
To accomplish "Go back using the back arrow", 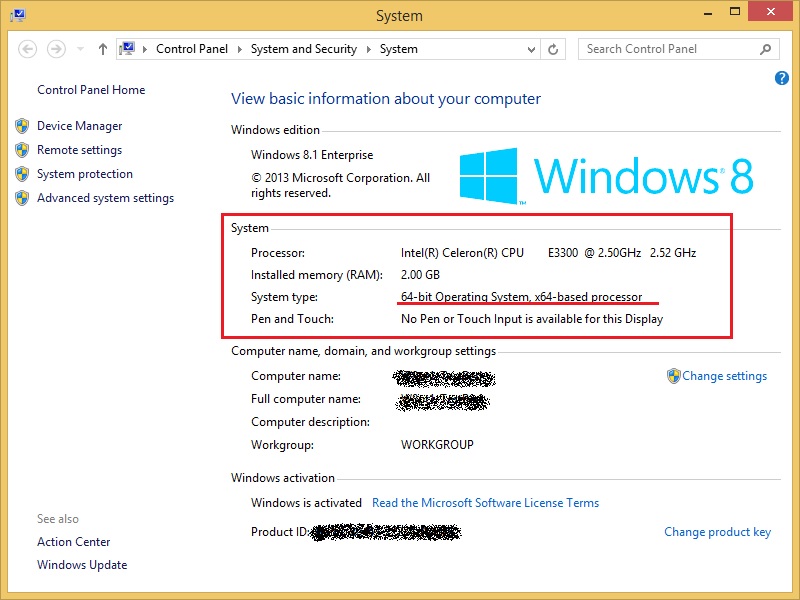I will (28, 49).
